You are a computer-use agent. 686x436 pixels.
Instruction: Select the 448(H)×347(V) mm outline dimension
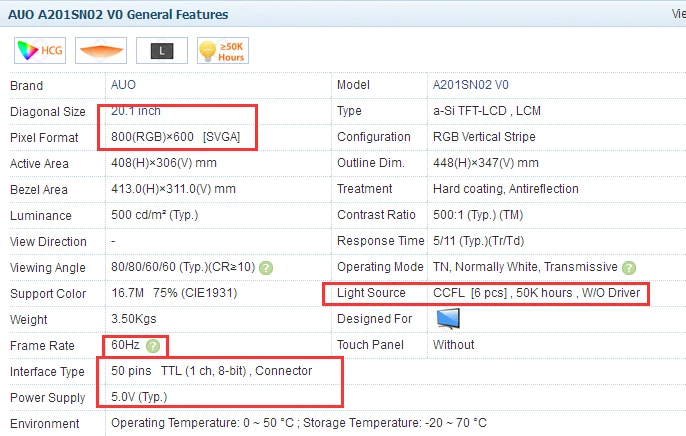coord(486,163)
